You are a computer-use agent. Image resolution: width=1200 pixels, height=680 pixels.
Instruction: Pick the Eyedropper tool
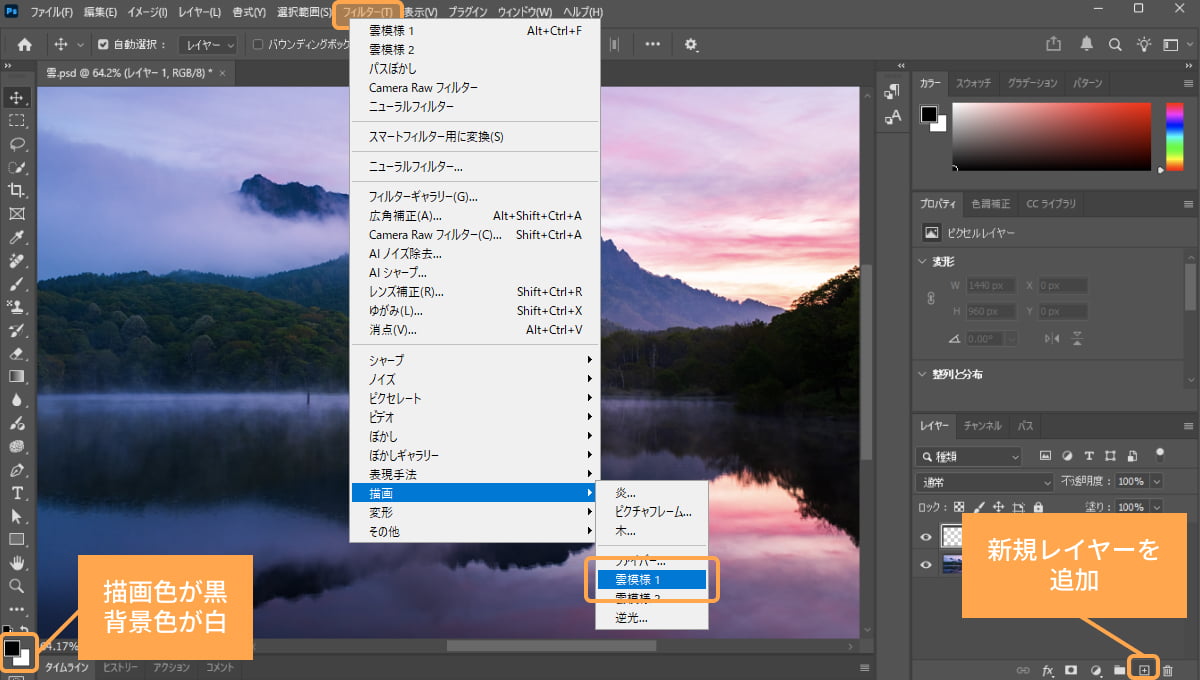[x=17, y=237]
